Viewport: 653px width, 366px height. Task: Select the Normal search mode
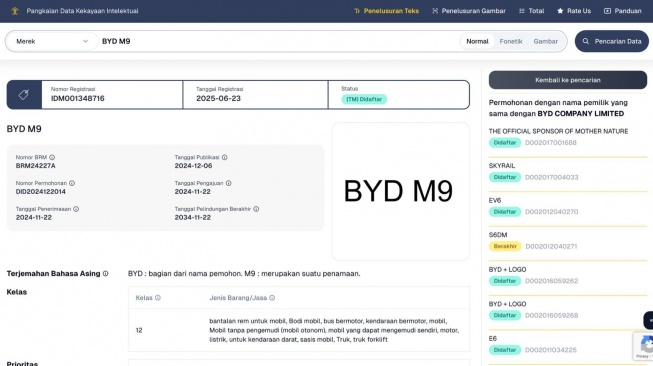click(477, 41)
